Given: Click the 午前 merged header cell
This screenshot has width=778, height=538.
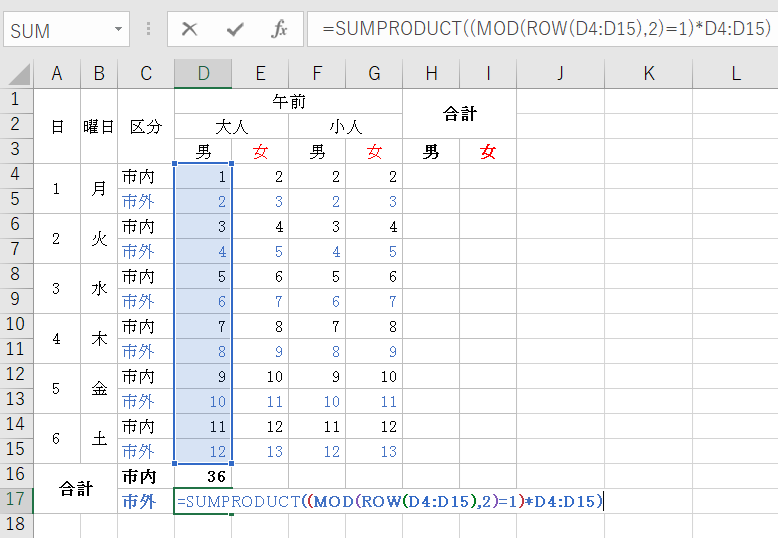Looking at the screenshot, I should tap(288, 101).
